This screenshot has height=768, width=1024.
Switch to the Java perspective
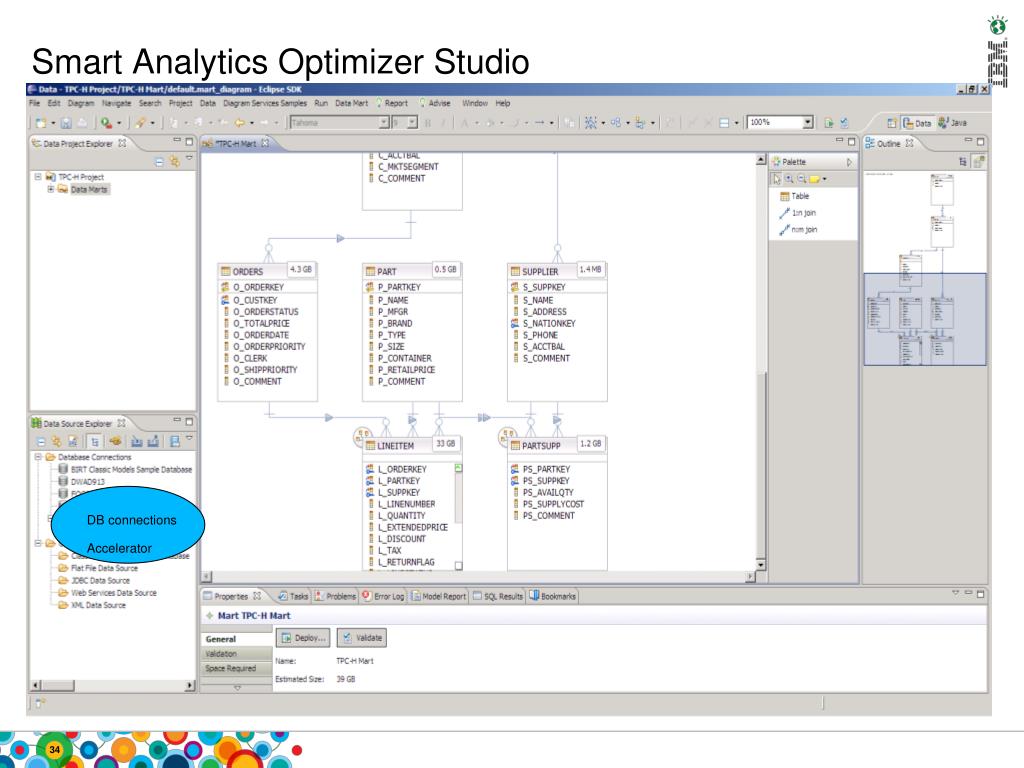coord(953,123)
